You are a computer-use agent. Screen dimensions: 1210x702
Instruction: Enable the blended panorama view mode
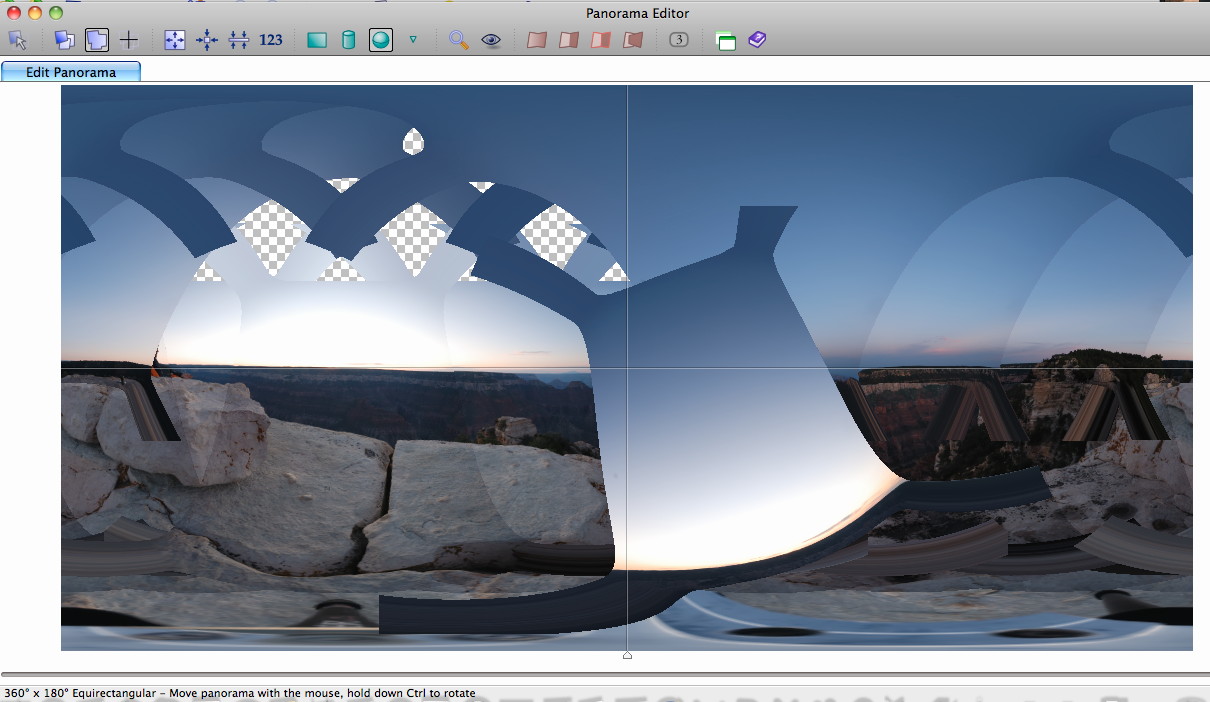(97, 40)
